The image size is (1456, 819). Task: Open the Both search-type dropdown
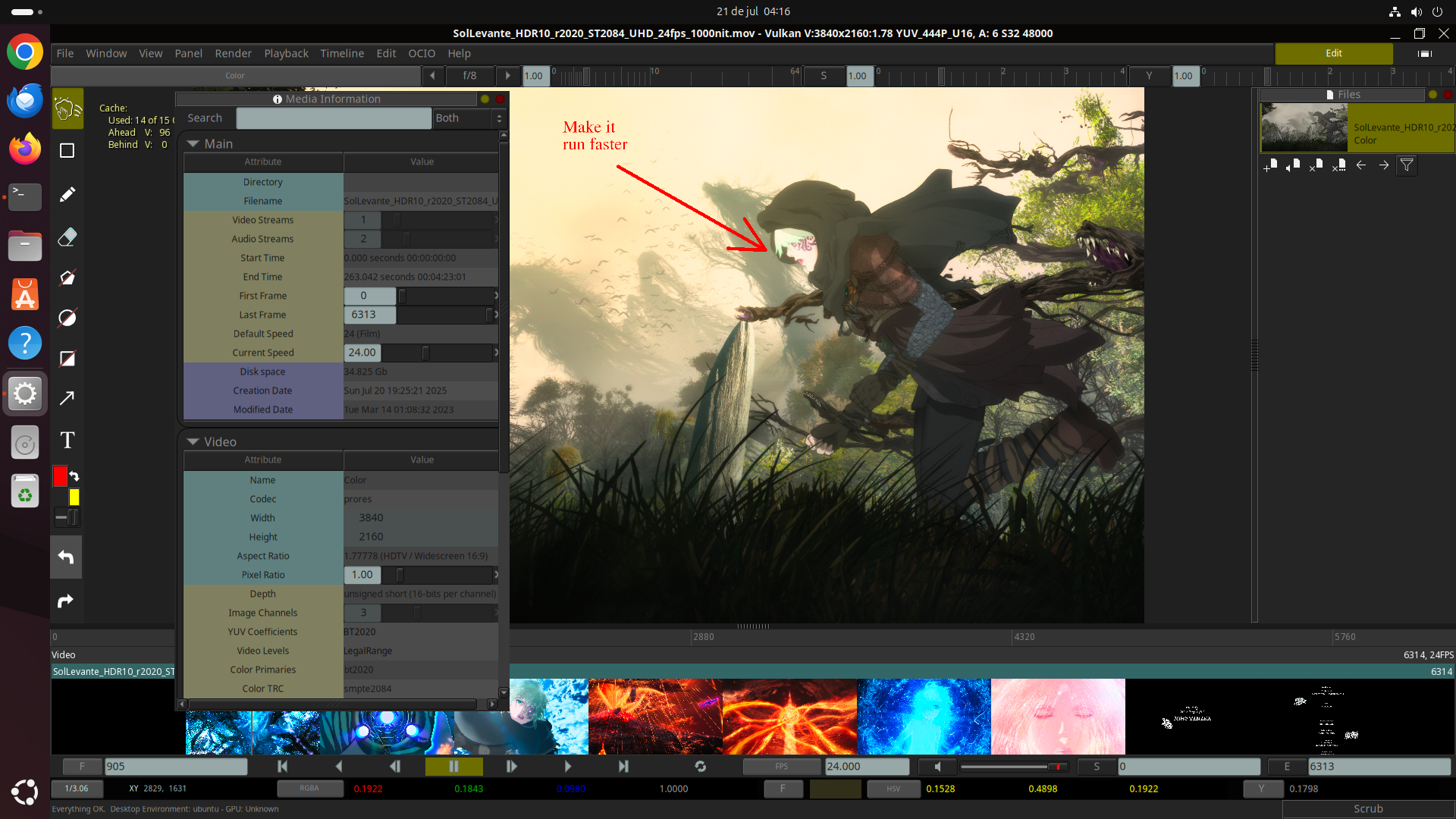coord(468,118)
